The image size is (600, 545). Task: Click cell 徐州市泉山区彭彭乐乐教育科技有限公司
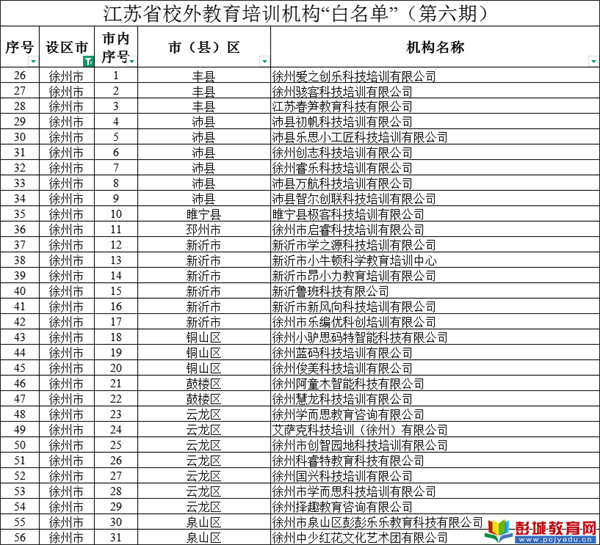tap(435, 522)
